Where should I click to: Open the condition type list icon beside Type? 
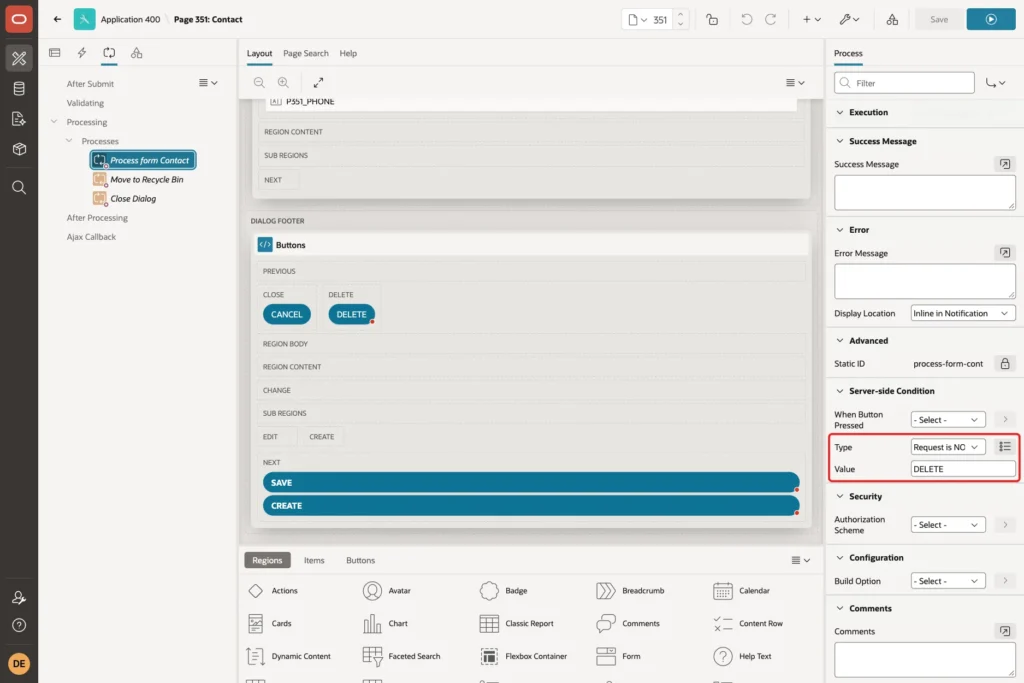pyautogui.click(x=1004, y=447)
